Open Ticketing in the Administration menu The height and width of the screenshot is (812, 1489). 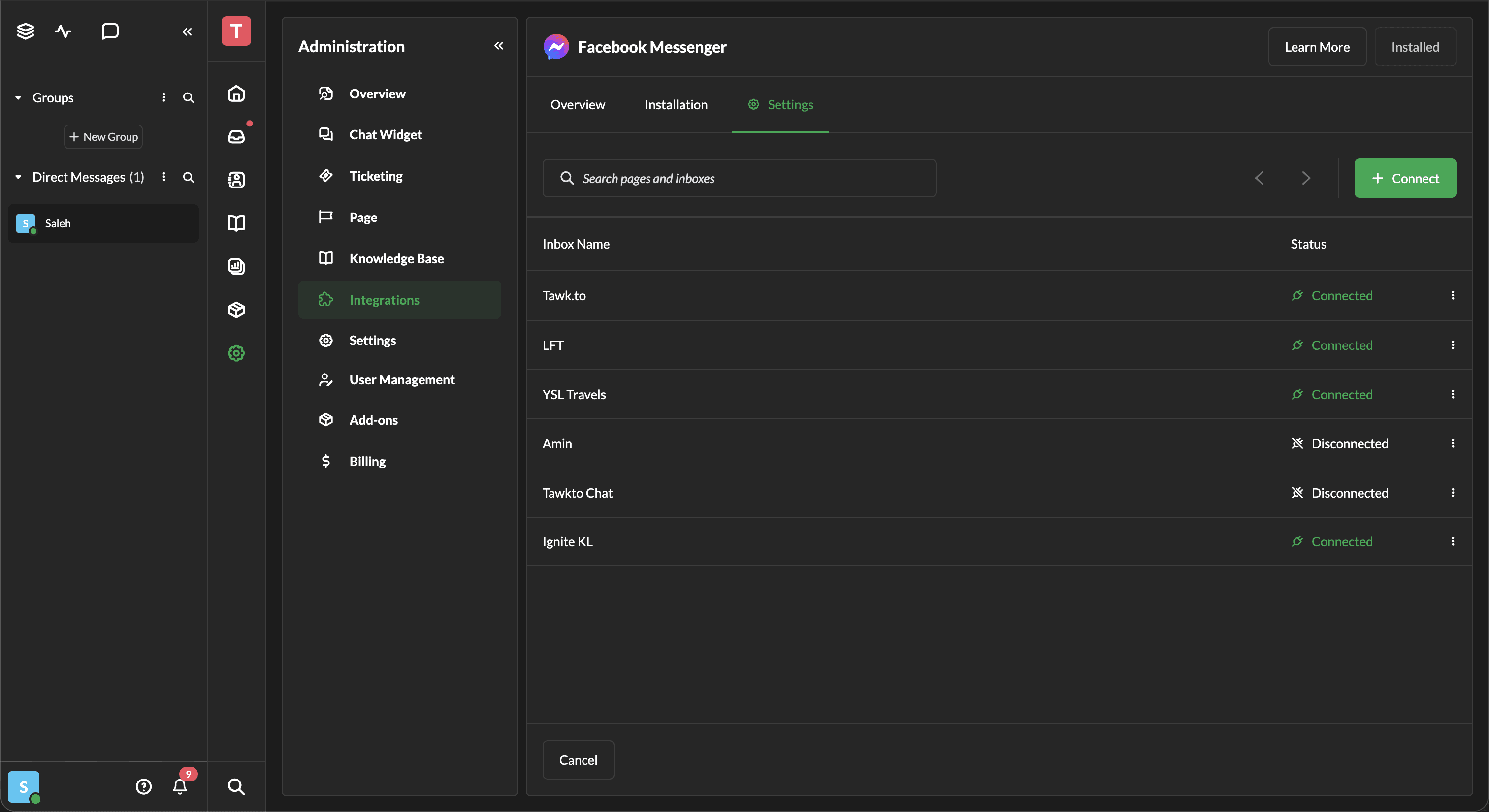[x=376, y=176]
